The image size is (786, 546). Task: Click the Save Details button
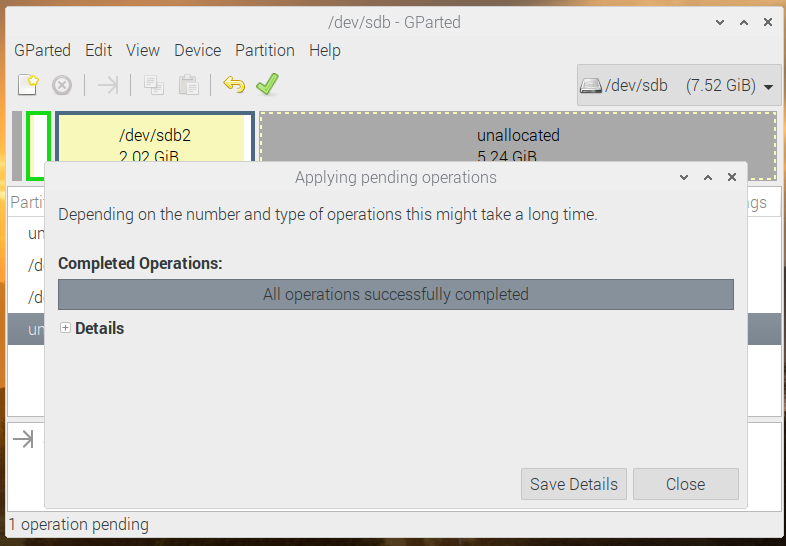(x=574, y=484)
